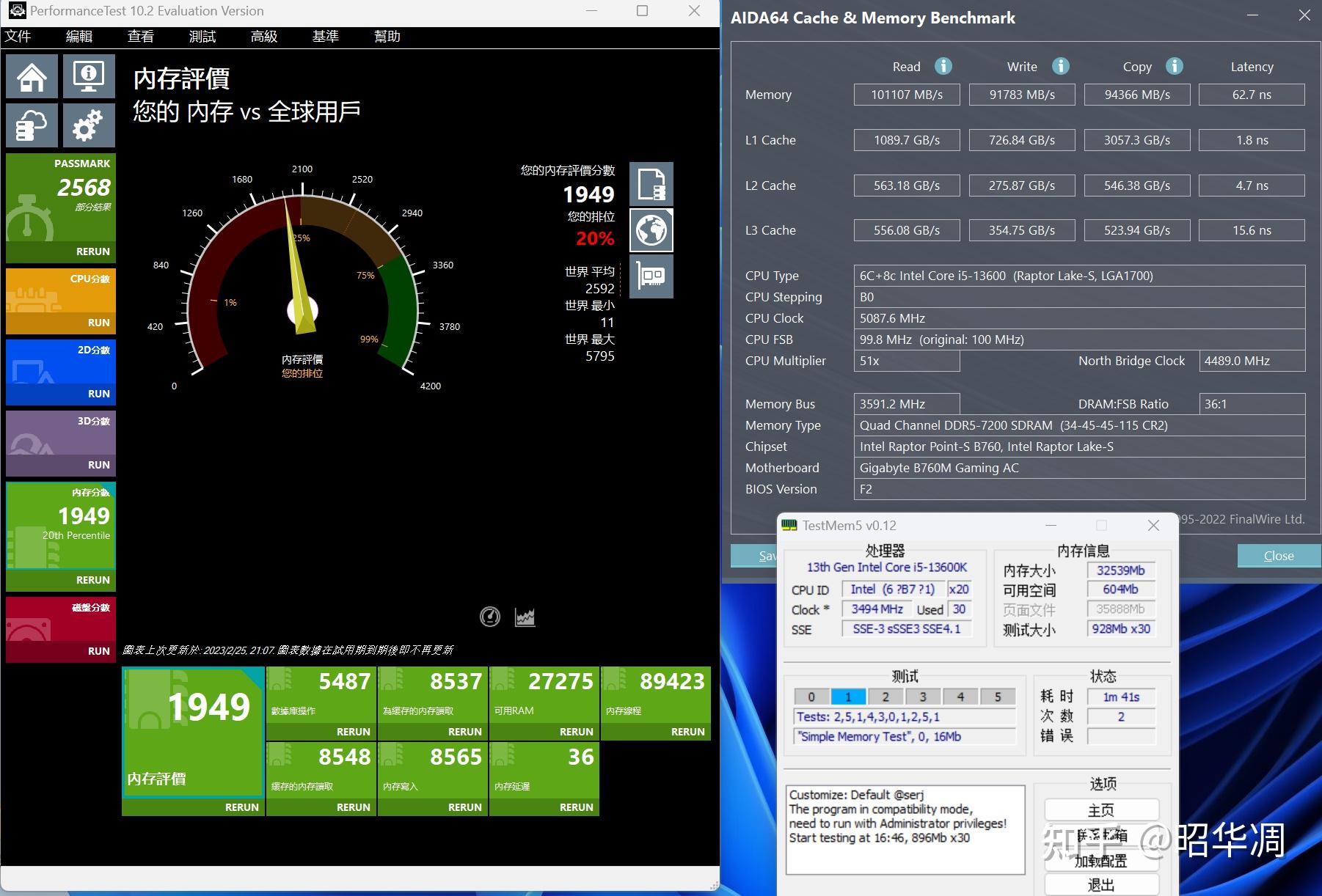Image resolution: width=1322 pixels, height=896 pixels.
Task: Click the L1 Cache Copy value 3057.3 GB/s
Action: [x=1137, y=140]
